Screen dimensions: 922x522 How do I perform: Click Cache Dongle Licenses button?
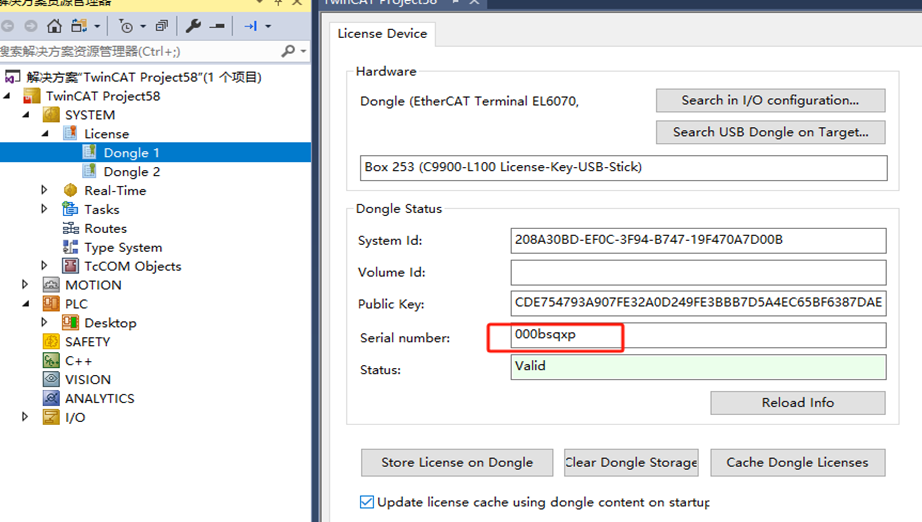(797, 463)
